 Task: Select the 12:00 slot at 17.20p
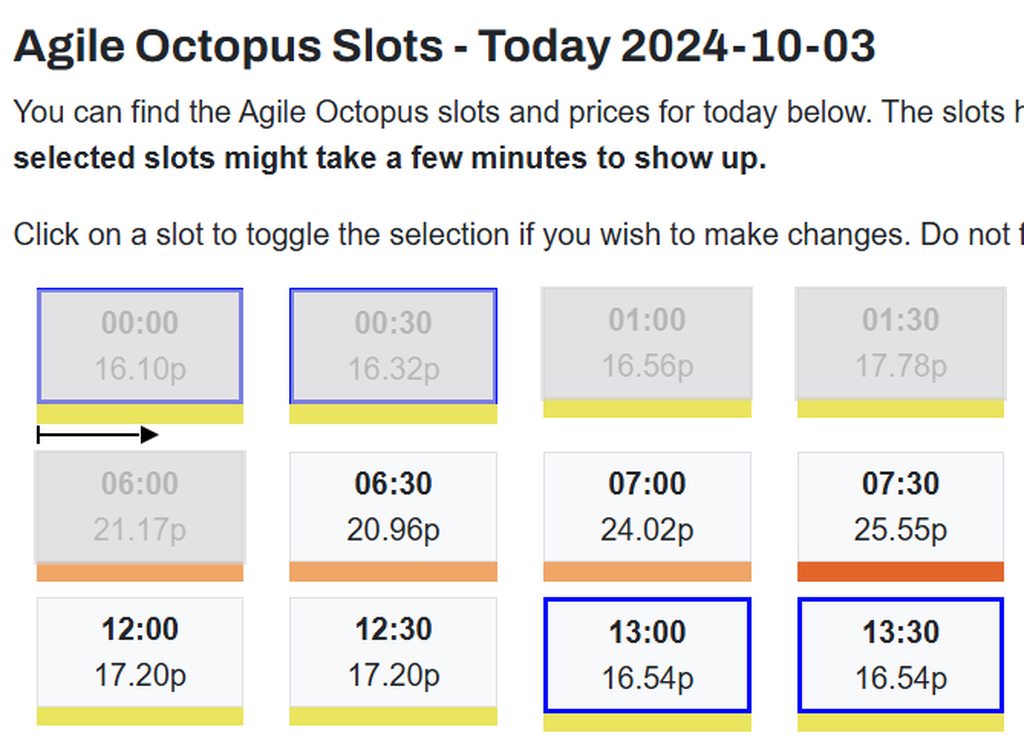point(140,652)
